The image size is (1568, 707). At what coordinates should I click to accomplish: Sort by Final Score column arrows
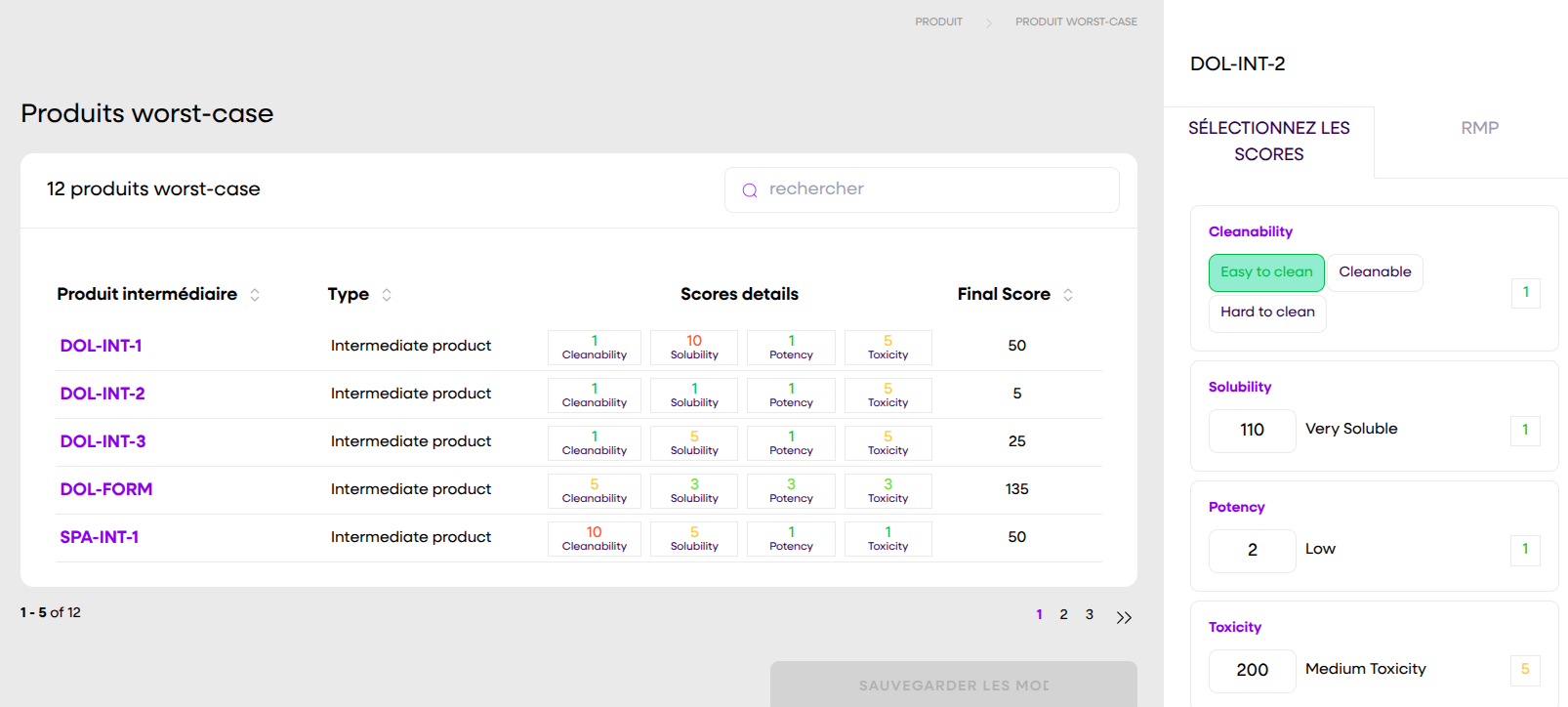[x=1068, y=295]
